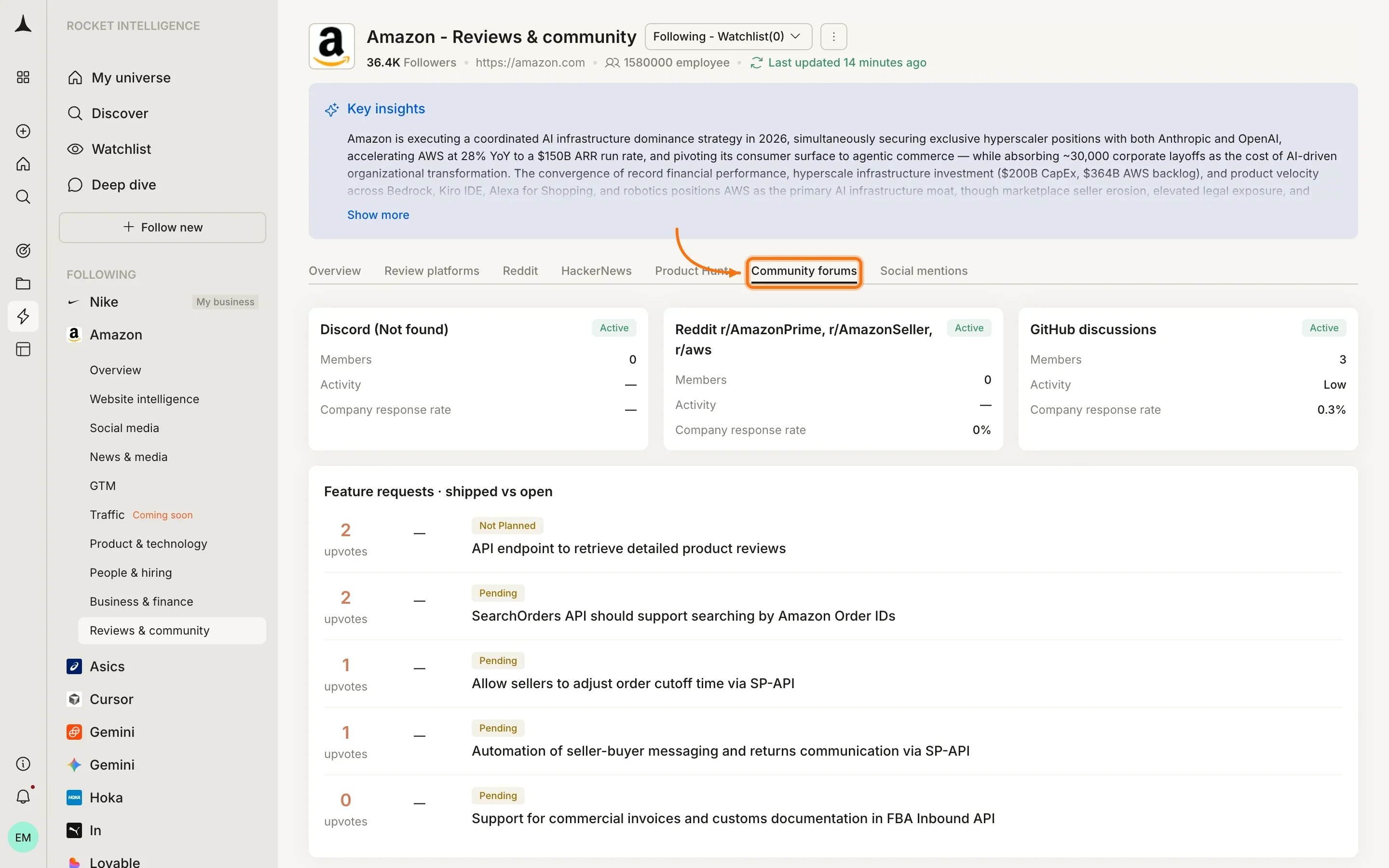Go to My universe
The height and width of the screenshot is (868, 1389).
119,78
